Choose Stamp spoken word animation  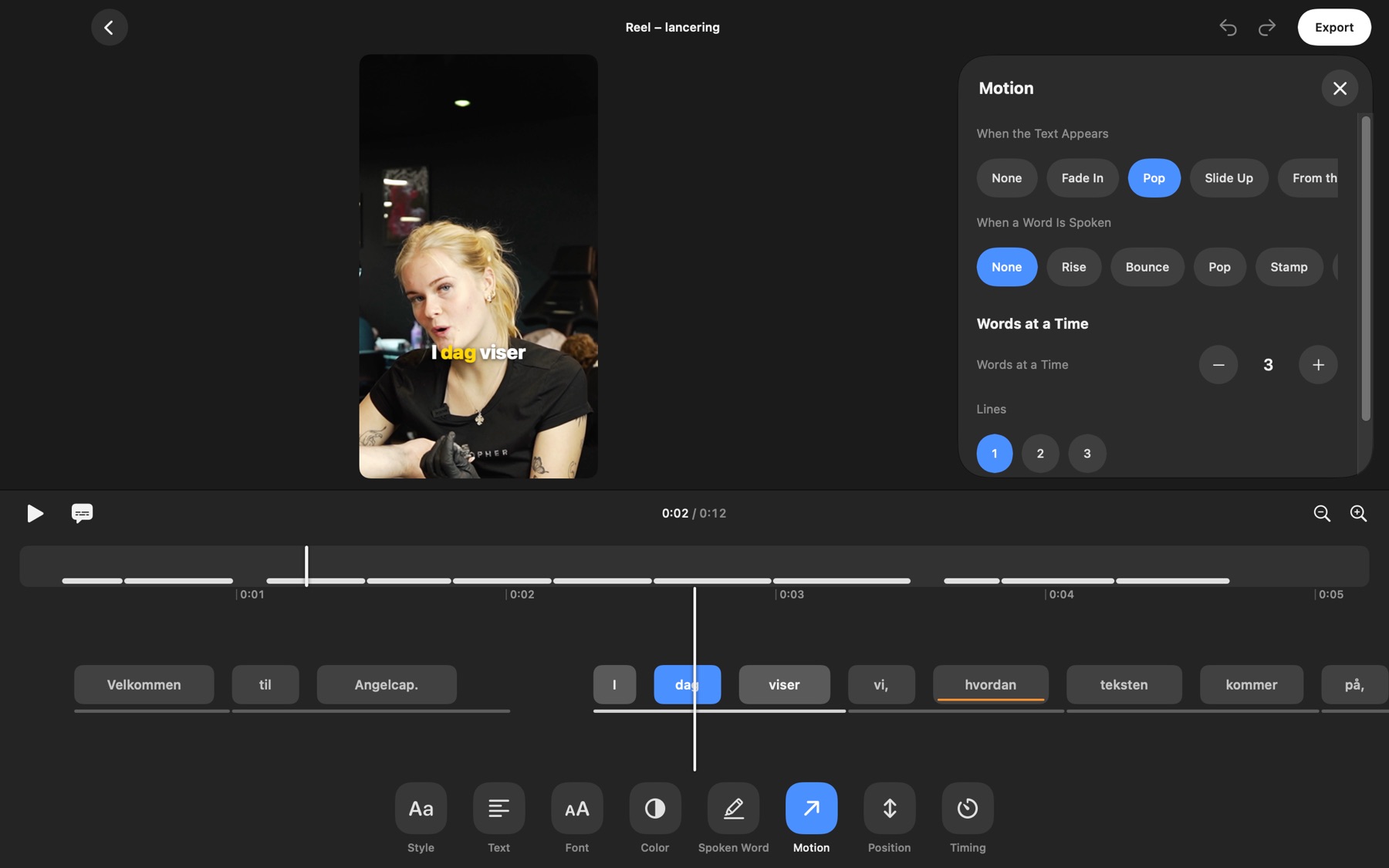[x=1289, y=267]
